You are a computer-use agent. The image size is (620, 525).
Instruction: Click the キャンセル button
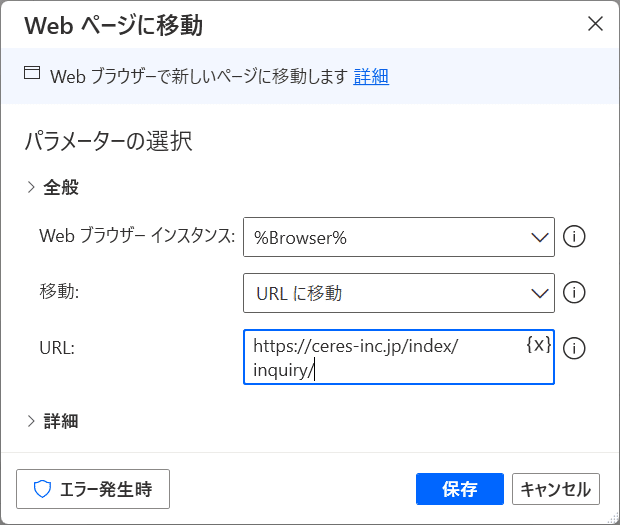(x=556, y=489)
